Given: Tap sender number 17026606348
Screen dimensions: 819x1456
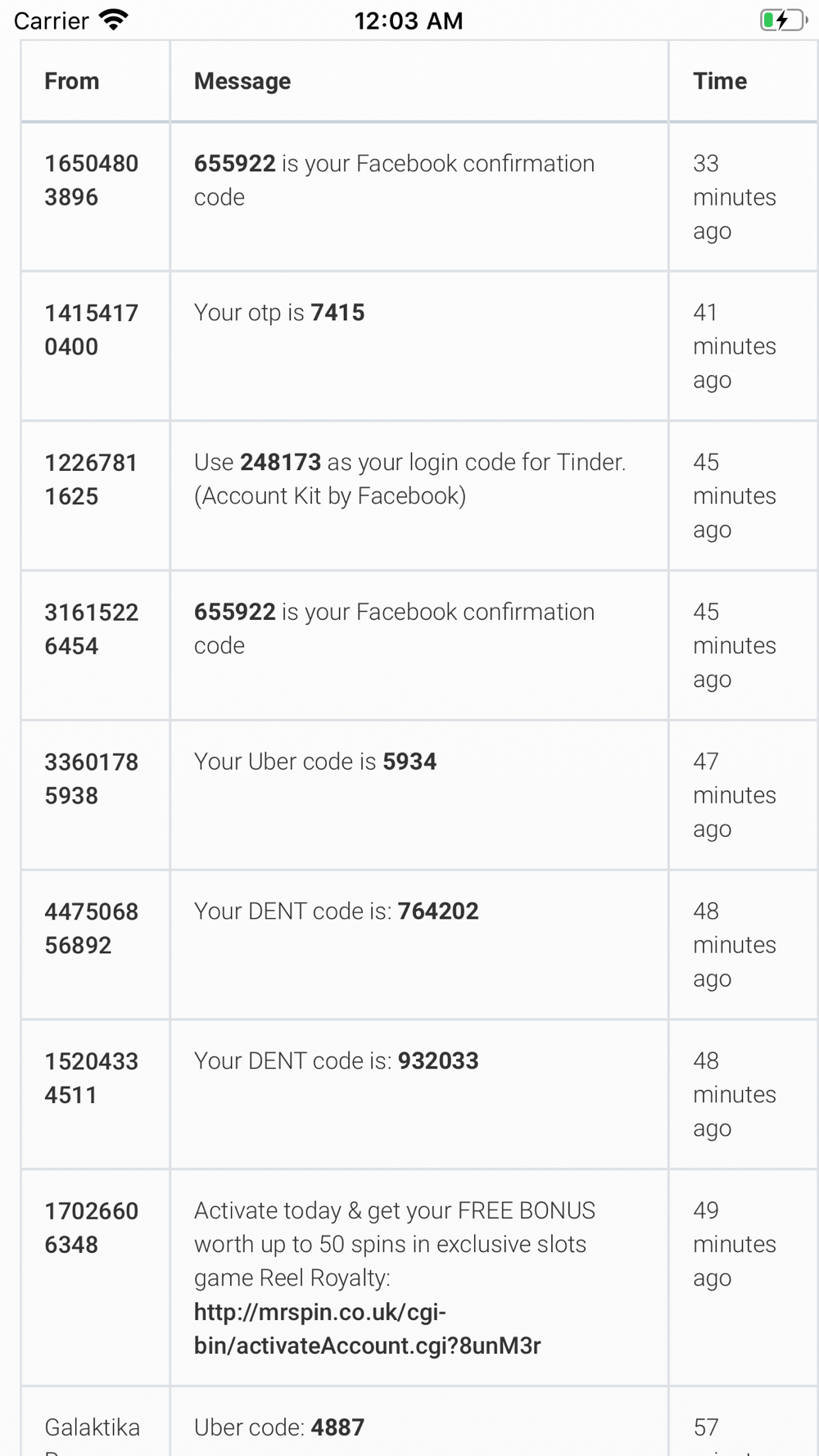Looking at the screenshot, I should pyautogui.click(x=91, y=1228).
